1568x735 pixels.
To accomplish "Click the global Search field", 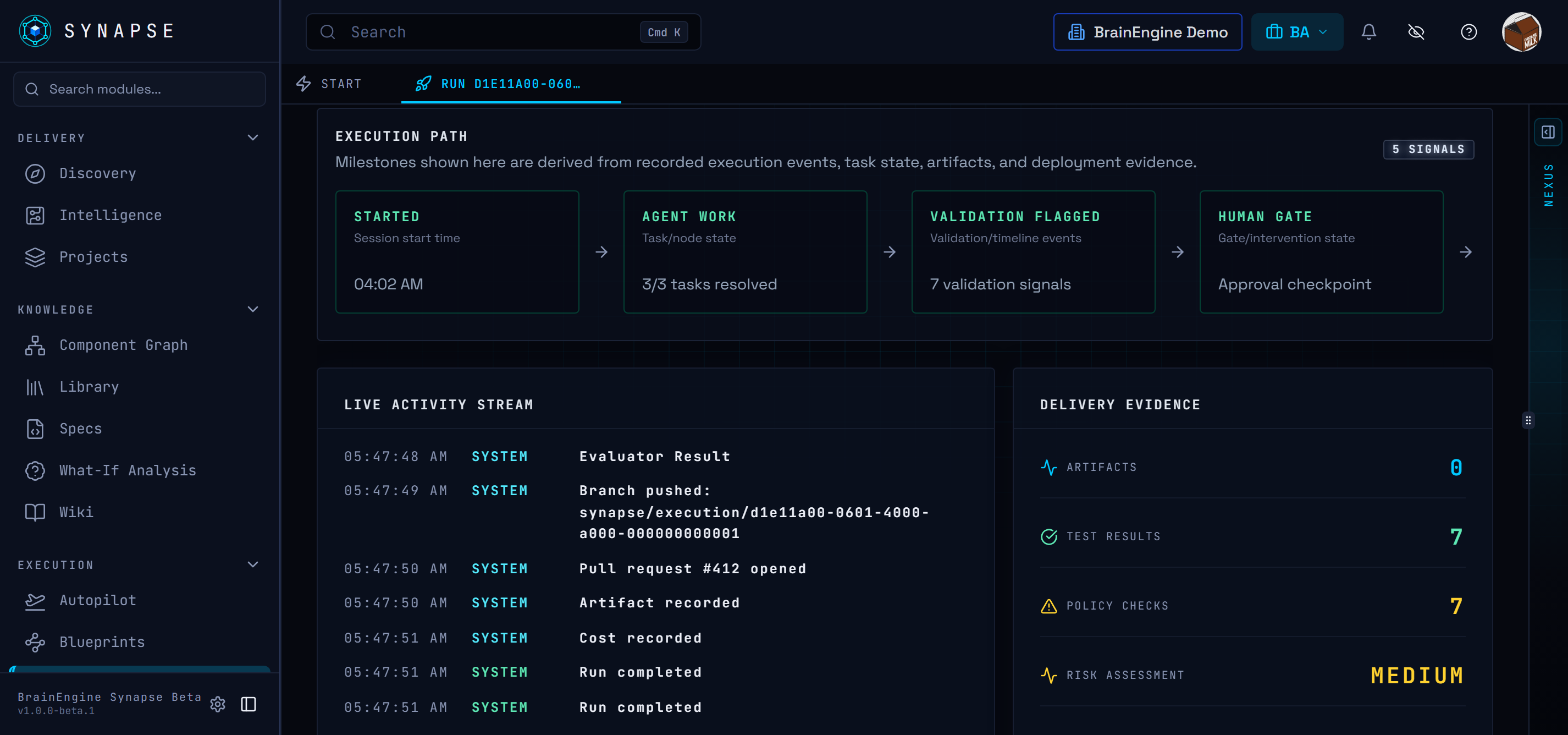I will (x=503, y=32).
